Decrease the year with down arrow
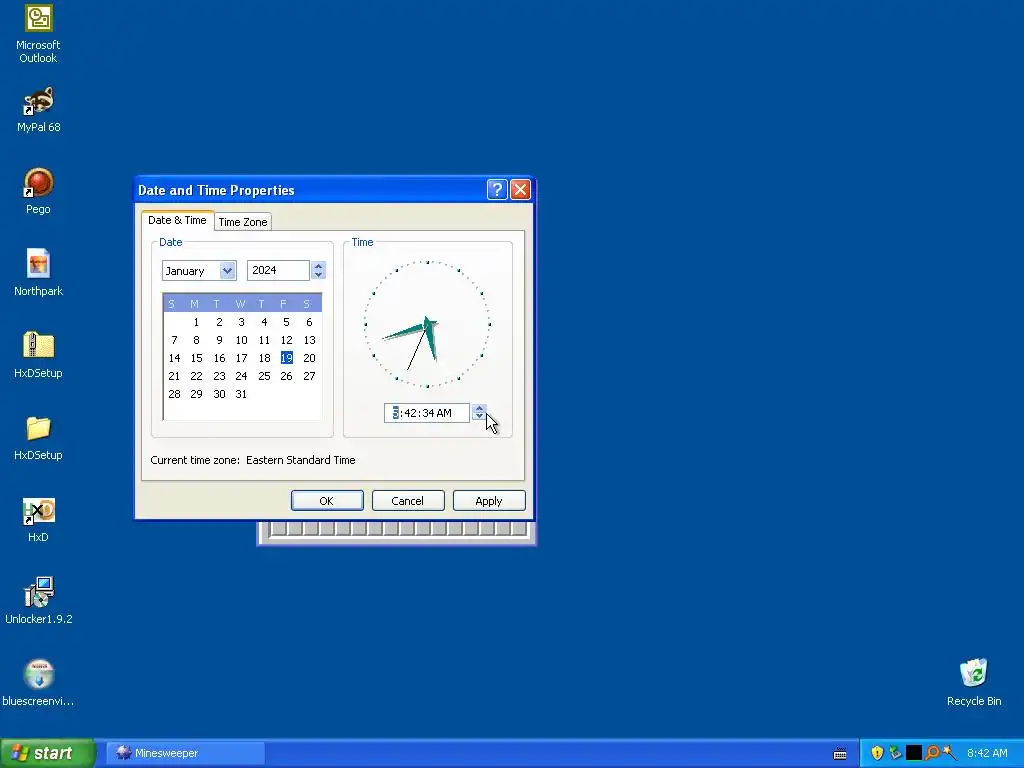This screenshot has height=768, width=1024. [x=318, y=275]
